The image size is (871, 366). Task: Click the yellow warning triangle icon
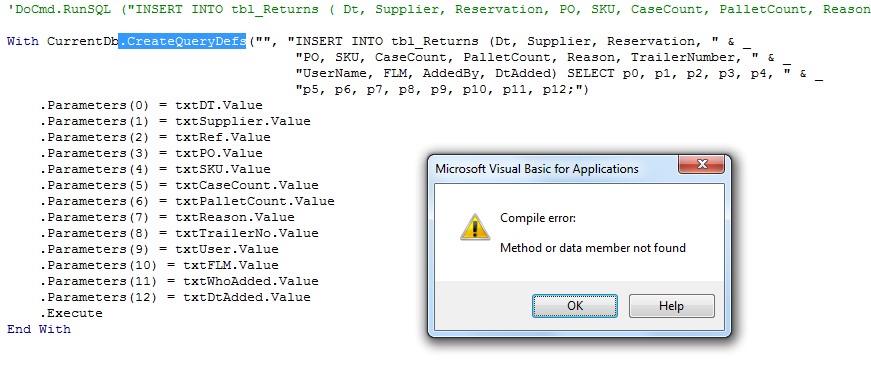coord(475,228)
